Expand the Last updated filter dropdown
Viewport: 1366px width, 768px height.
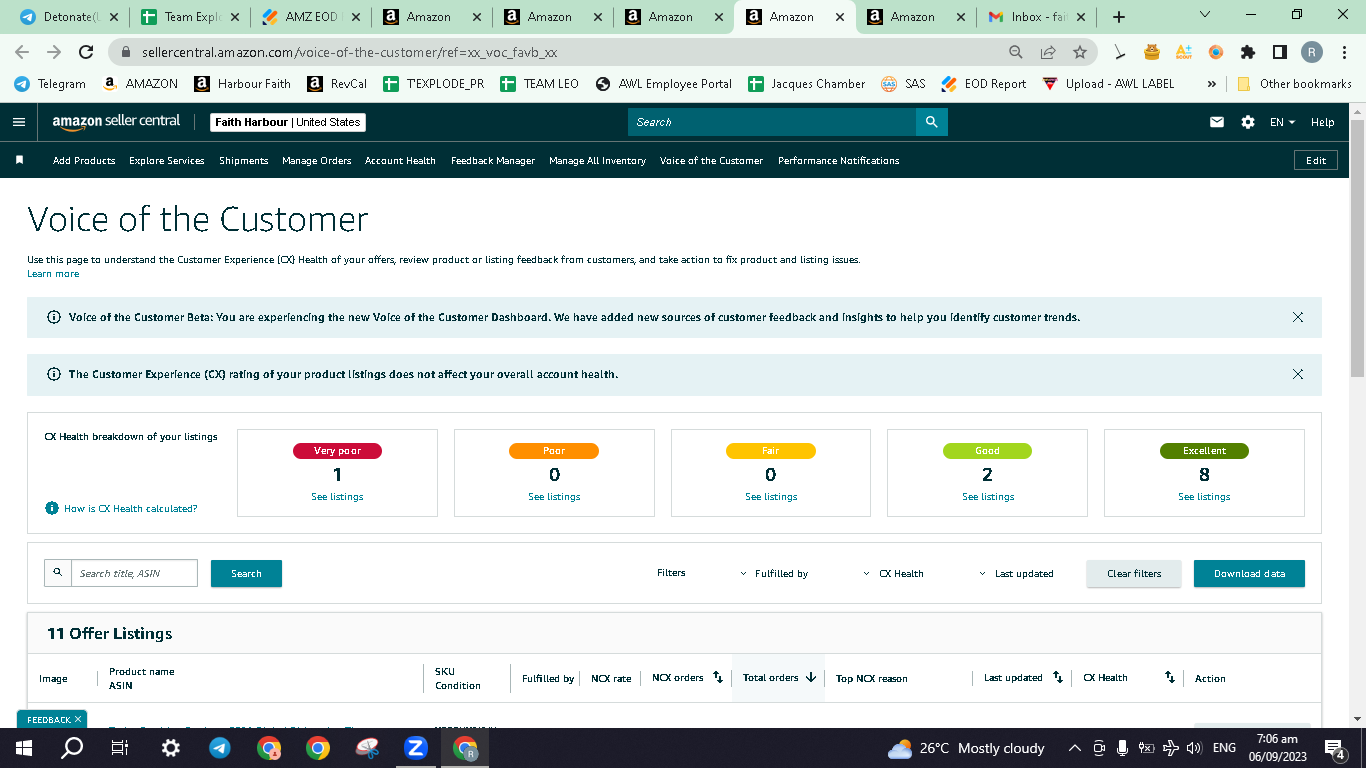point(1016,574)
